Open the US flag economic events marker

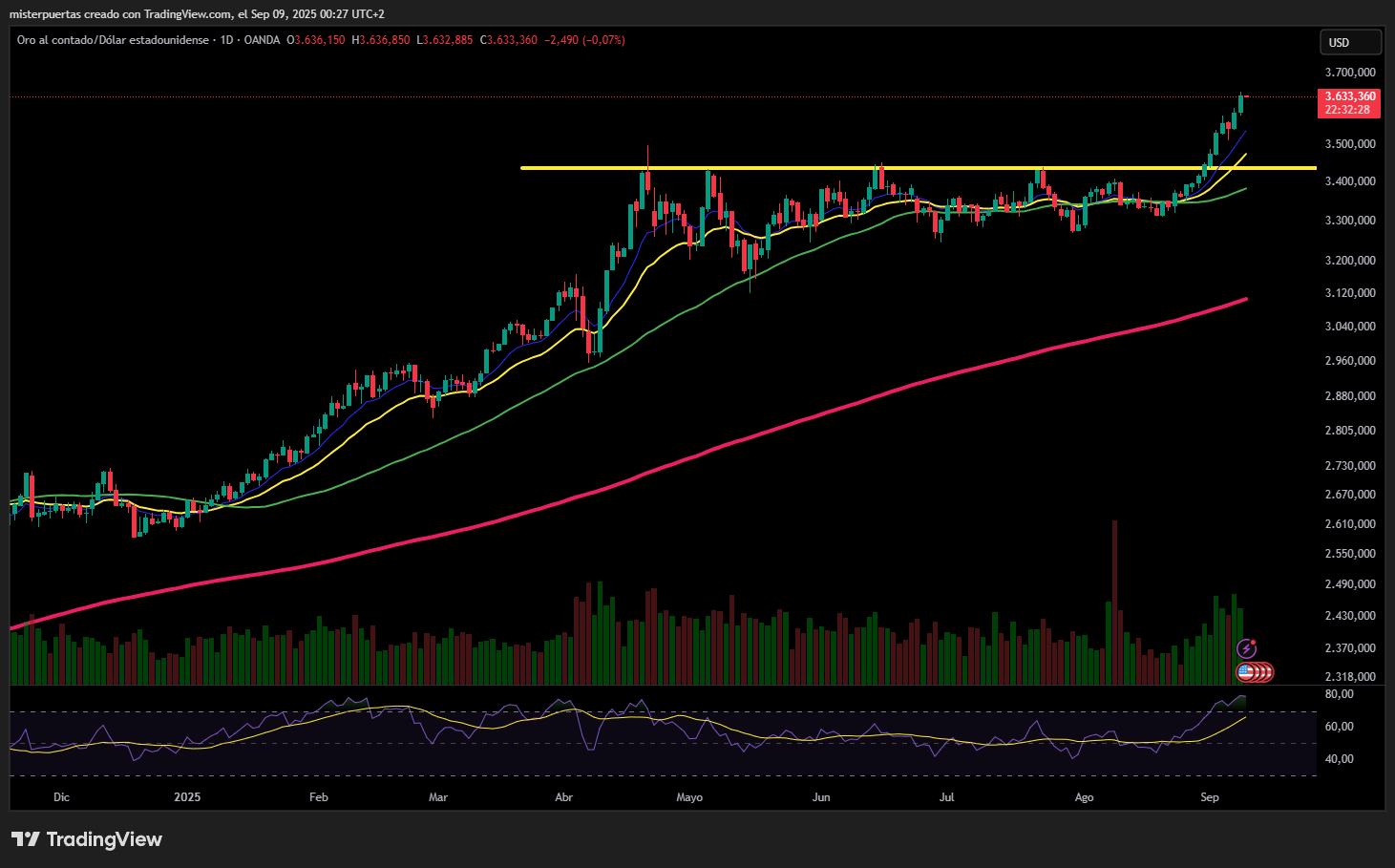[1245, 672]
